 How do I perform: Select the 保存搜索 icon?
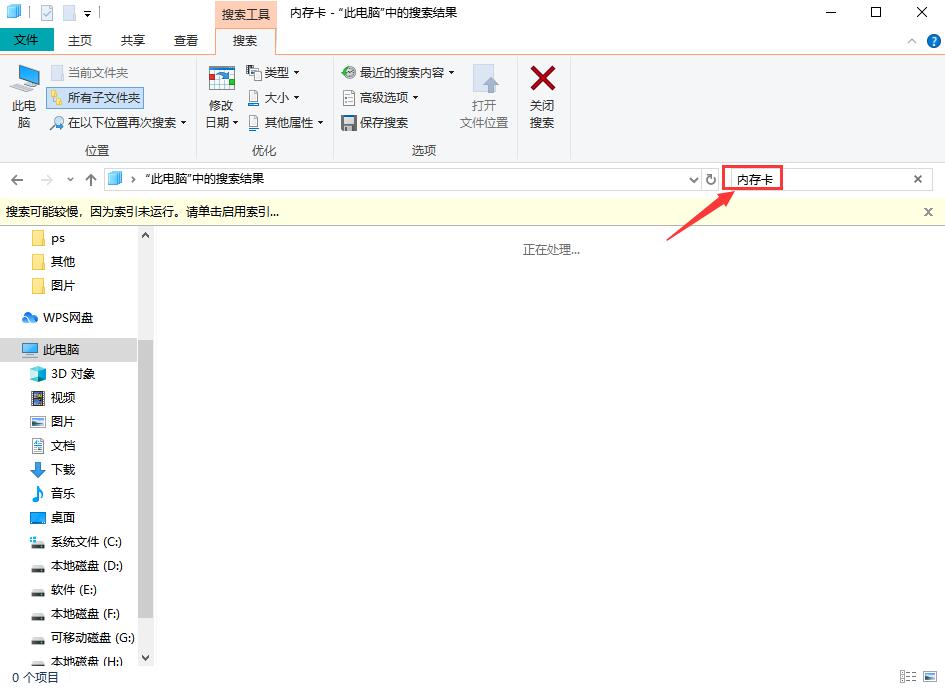[x=353, y=122]
